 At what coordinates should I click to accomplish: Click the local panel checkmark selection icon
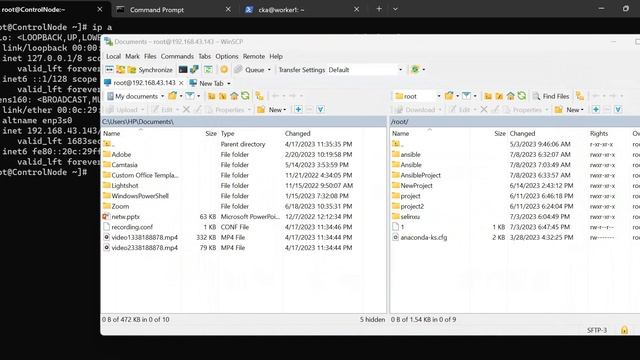coord(320,109)
